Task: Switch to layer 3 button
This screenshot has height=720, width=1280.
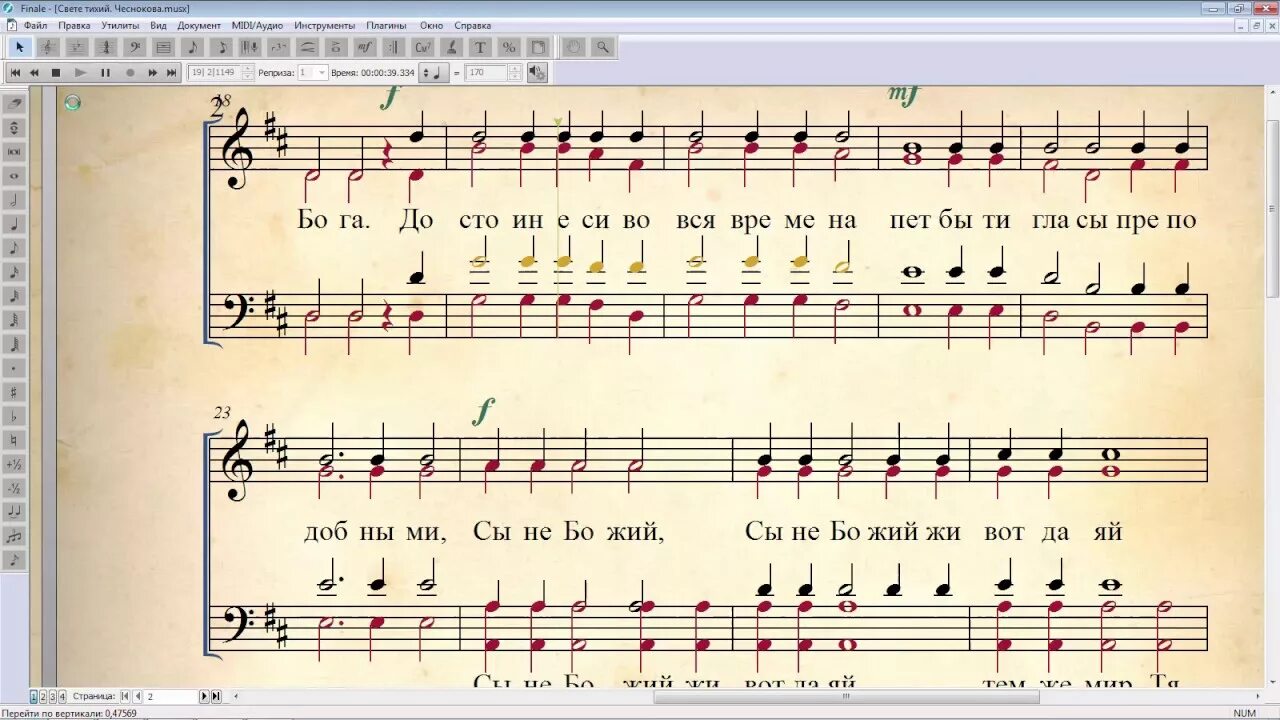Action: (52, 696)
